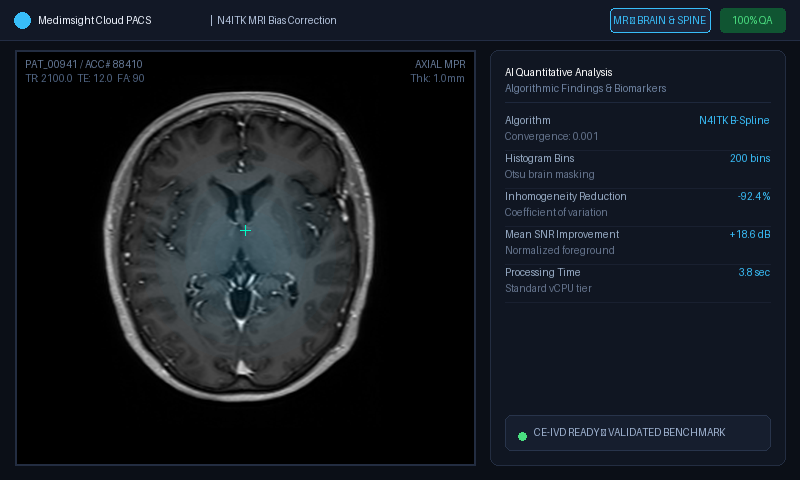The image size is (800, 480).
Task: Select the 'N4ITK MRI Bias Correction' header label
Action: click(x=277, y=20)
